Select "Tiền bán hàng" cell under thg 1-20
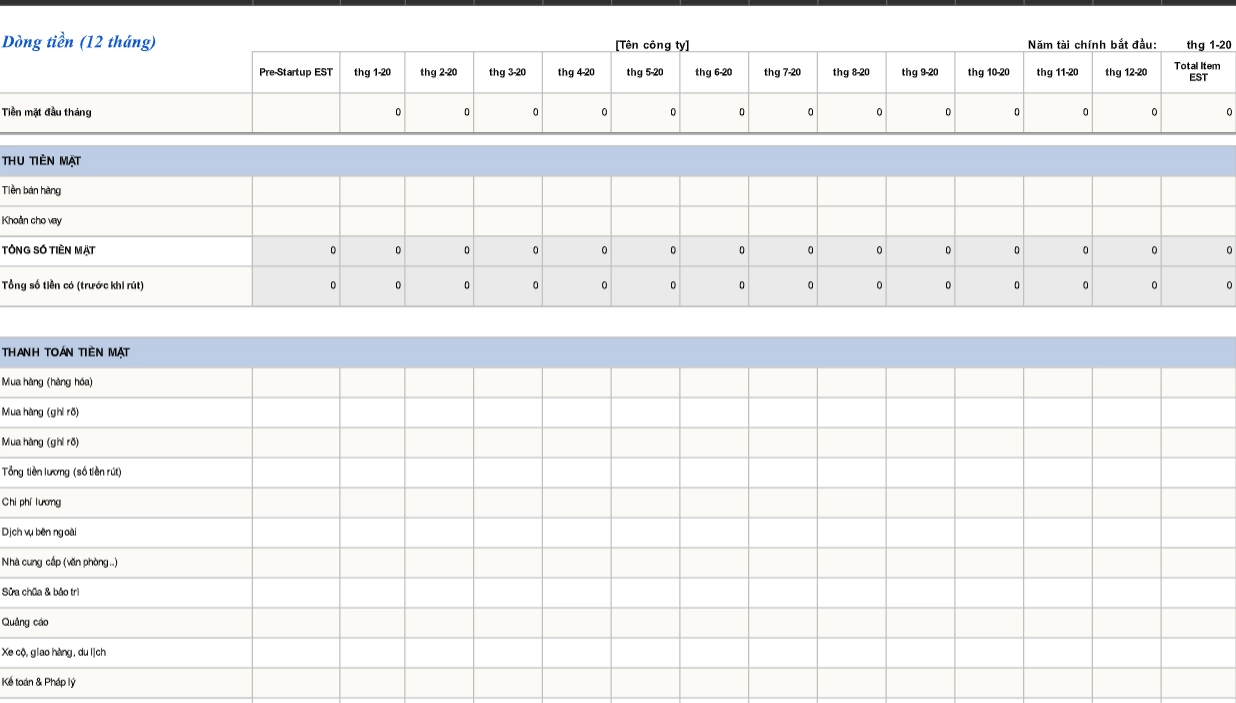Screen dimensions: 1236x703 click(372, 191)
